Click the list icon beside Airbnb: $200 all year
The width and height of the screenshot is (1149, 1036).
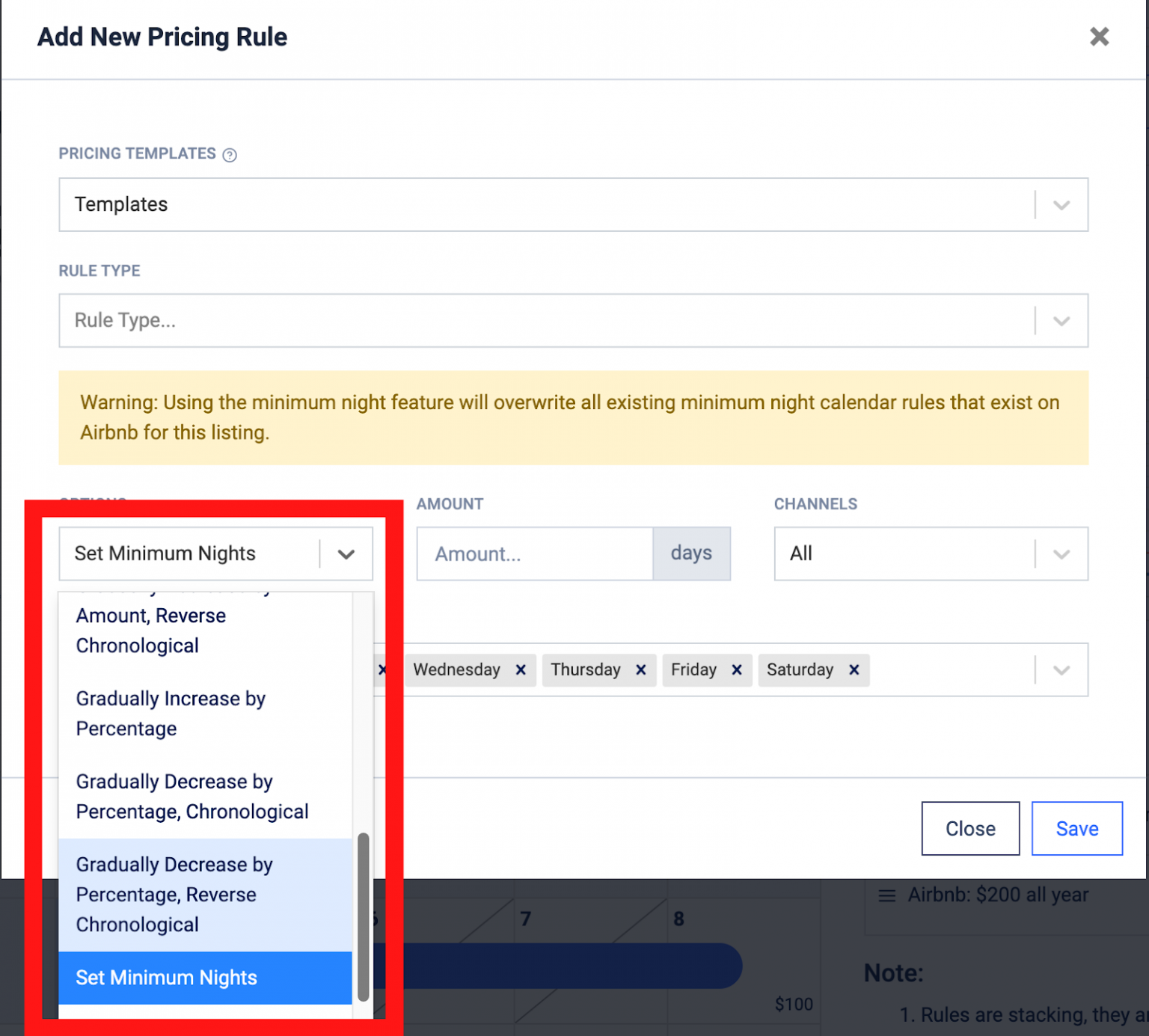pos(886,894)
